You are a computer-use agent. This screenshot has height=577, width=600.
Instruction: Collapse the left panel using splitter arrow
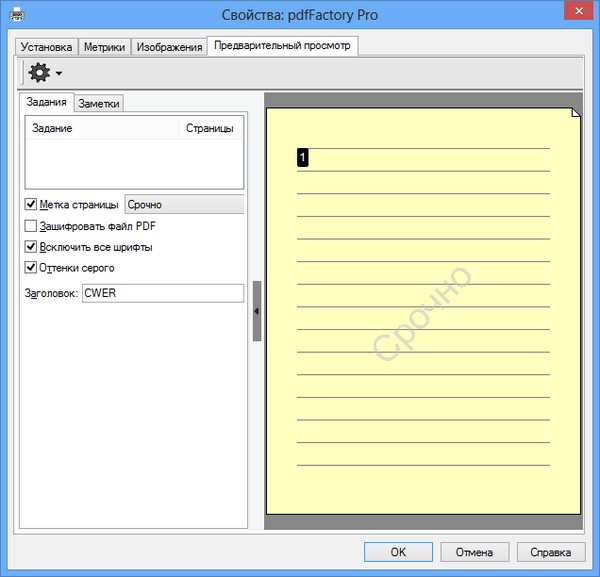pos(257,311)
